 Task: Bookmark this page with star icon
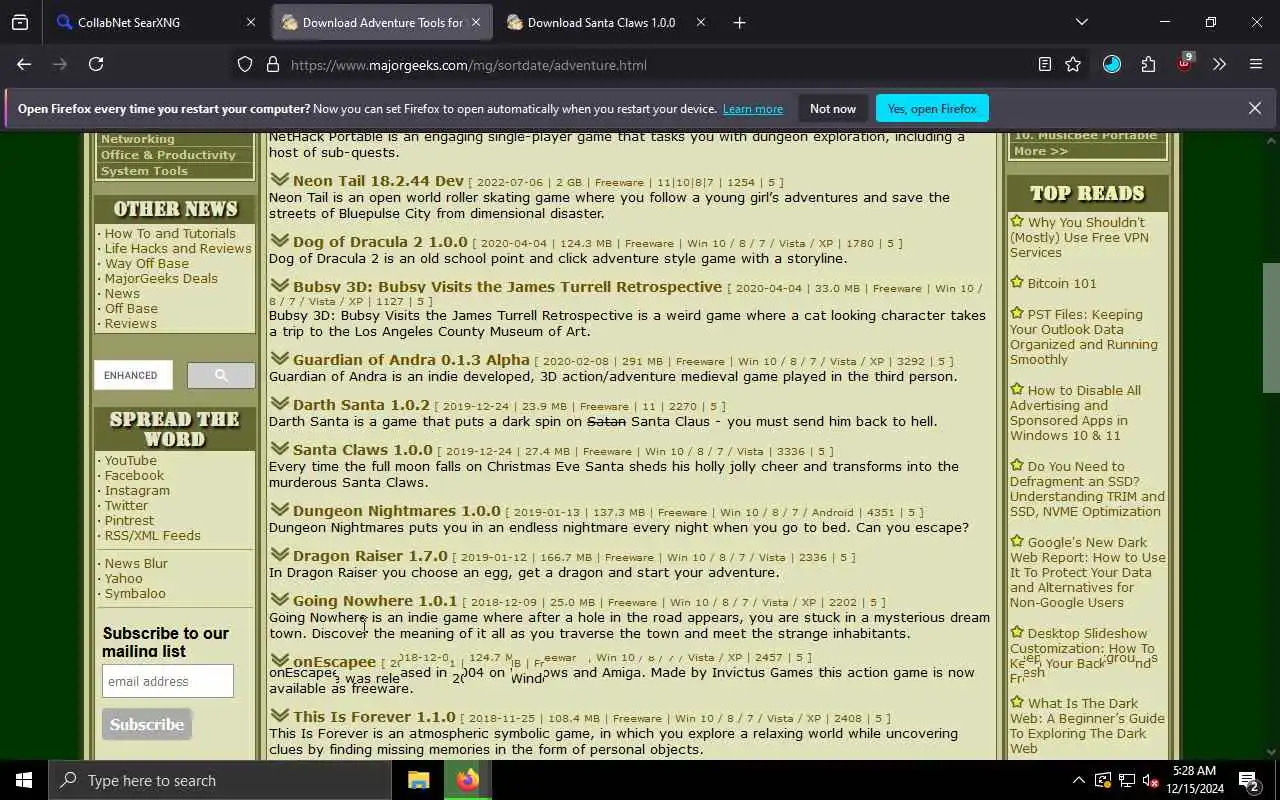(1073, 64)
